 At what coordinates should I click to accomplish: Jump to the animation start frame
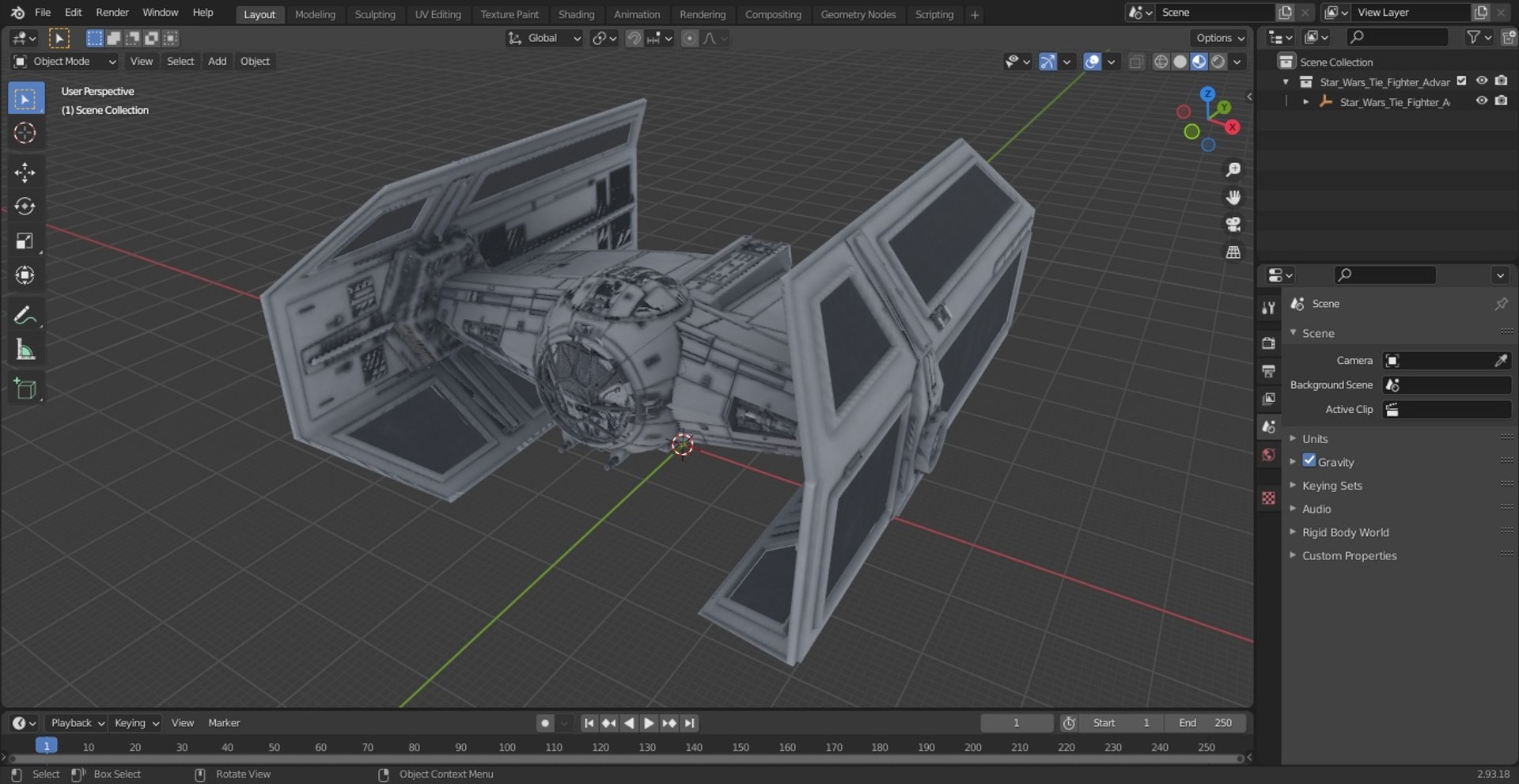[589, 723]
